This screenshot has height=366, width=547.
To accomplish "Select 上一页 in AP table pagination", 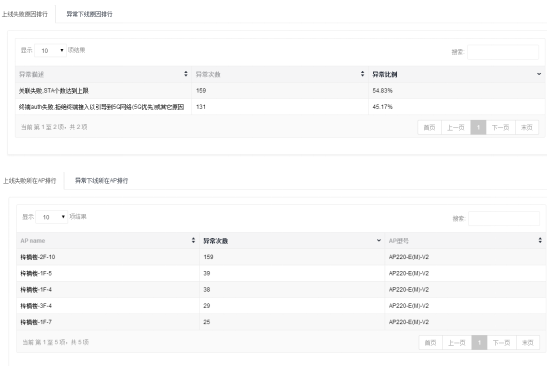I will 457,343.
